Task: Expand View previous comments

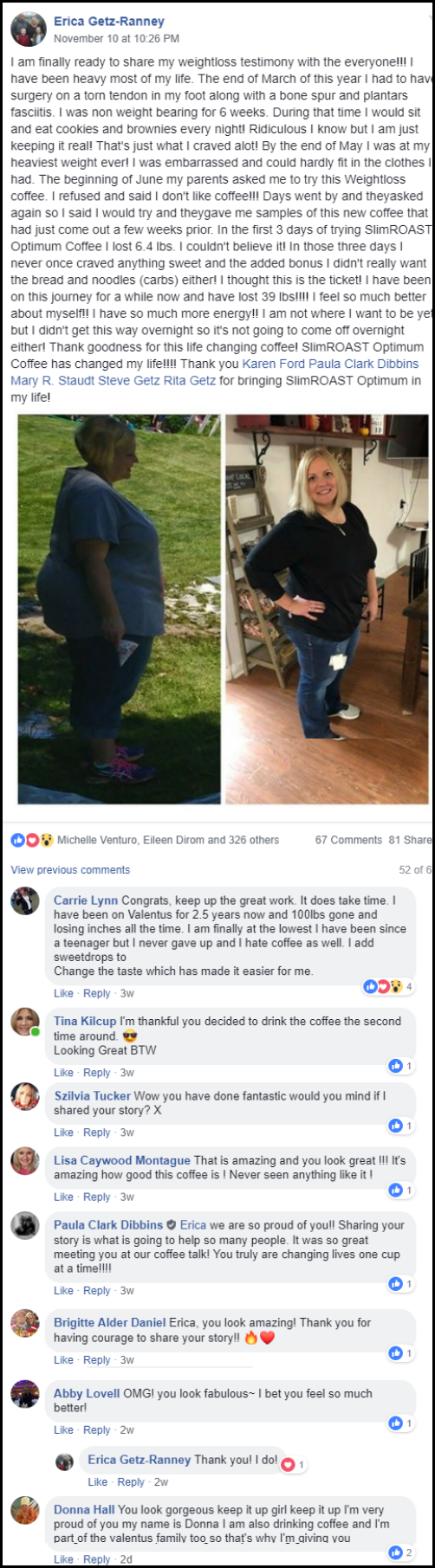Action: point(70,870)
